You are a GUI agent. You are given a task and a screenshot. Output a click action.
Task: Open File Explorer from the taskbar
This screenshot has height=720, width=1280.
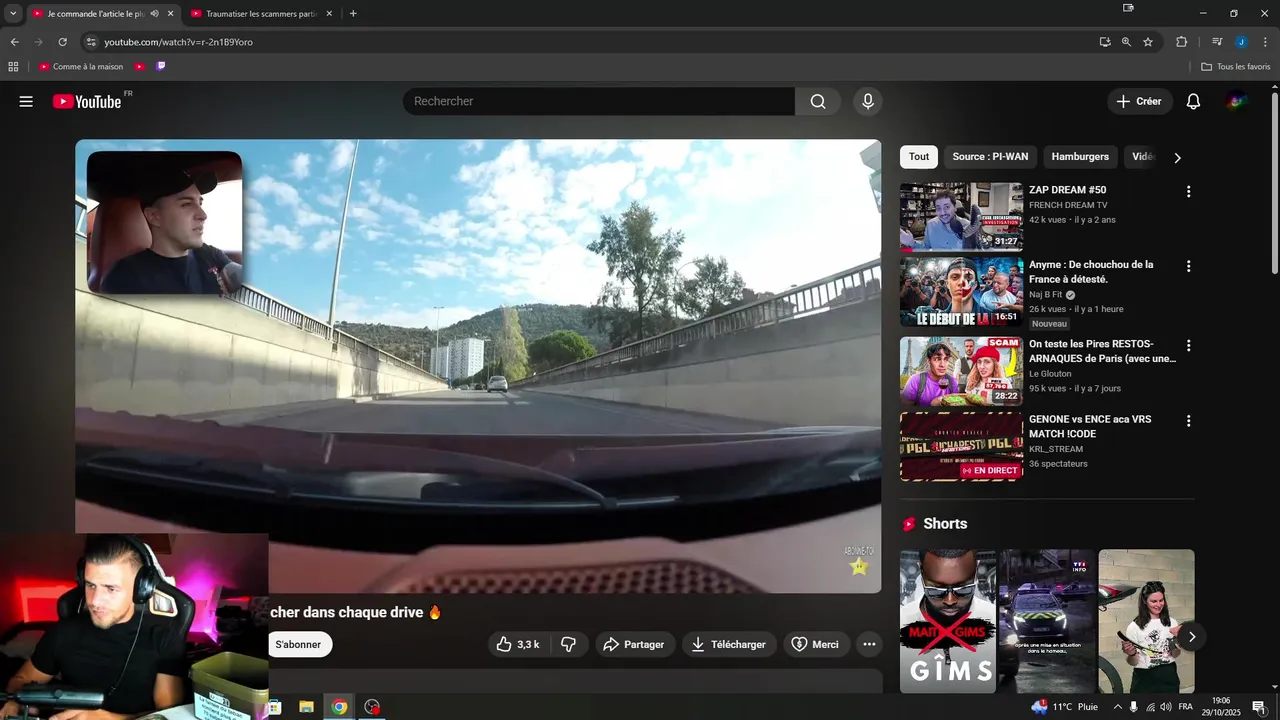click(306, 707)
